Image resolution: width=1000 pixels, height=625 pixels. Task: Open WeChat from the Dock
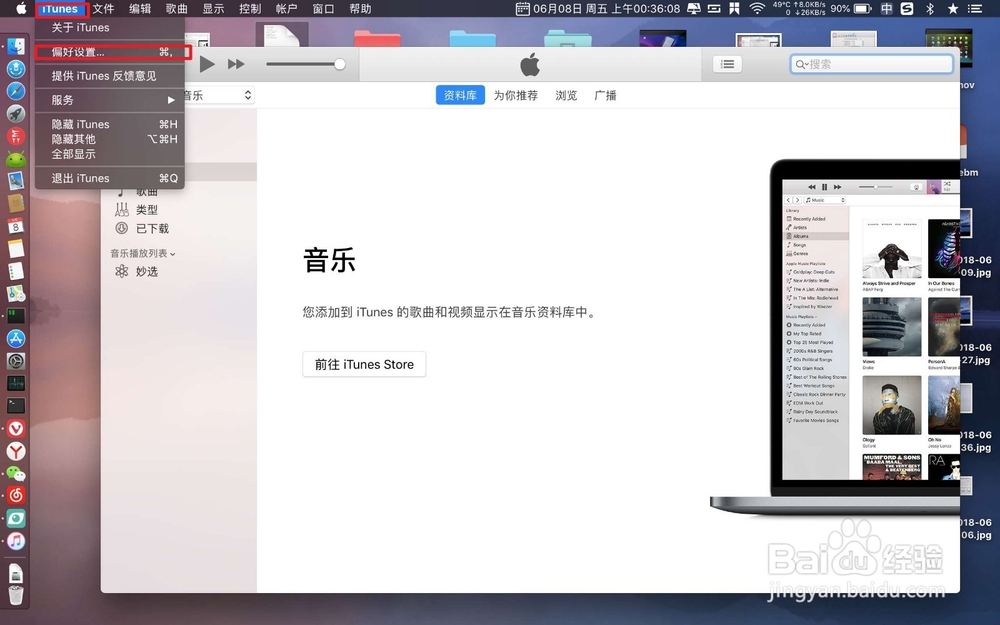point(16,473)
